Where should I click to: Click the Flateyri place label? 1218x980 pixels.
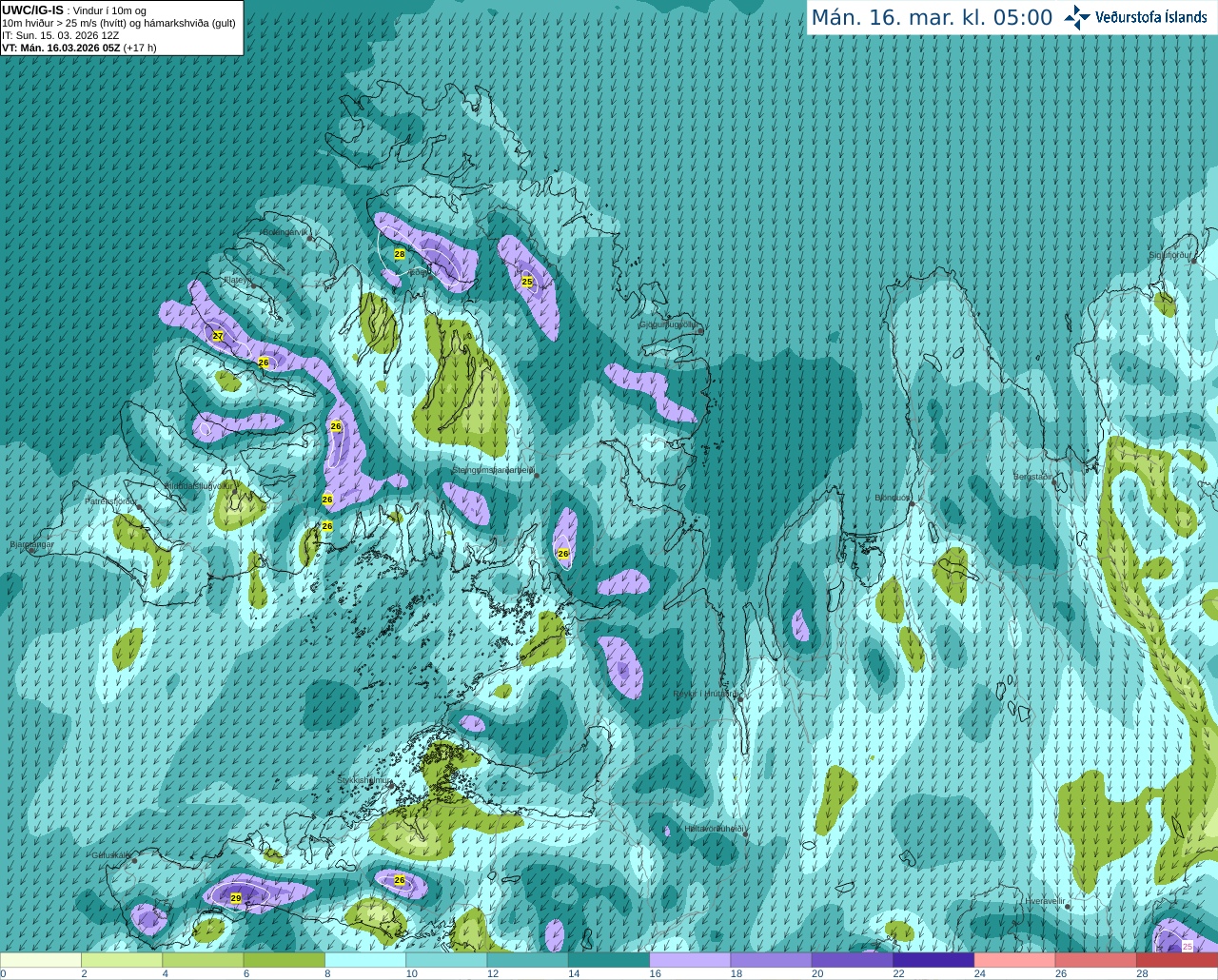click(237, 280)
